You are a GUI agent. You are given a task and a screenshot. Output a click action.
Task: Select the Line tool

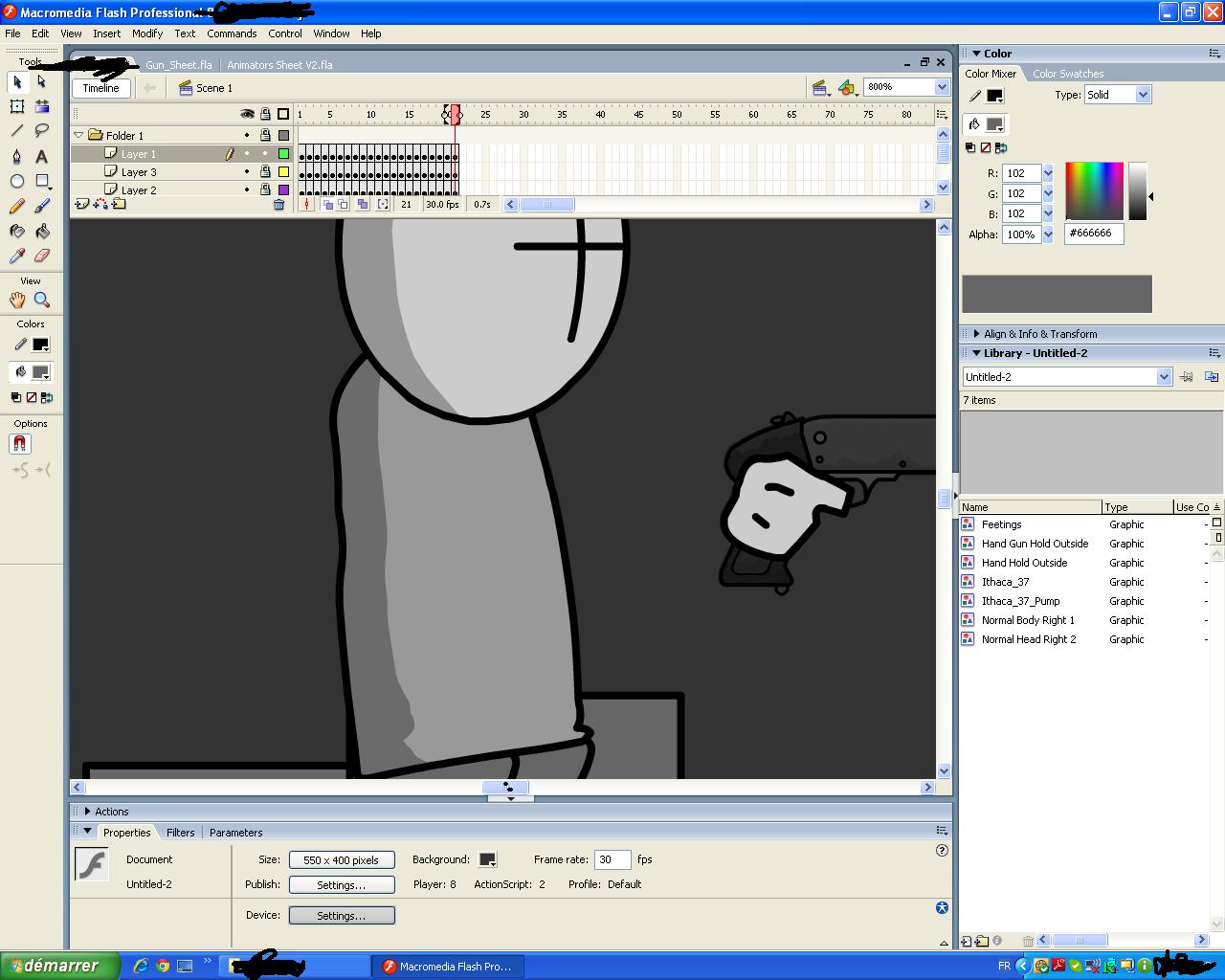[17, 131]
